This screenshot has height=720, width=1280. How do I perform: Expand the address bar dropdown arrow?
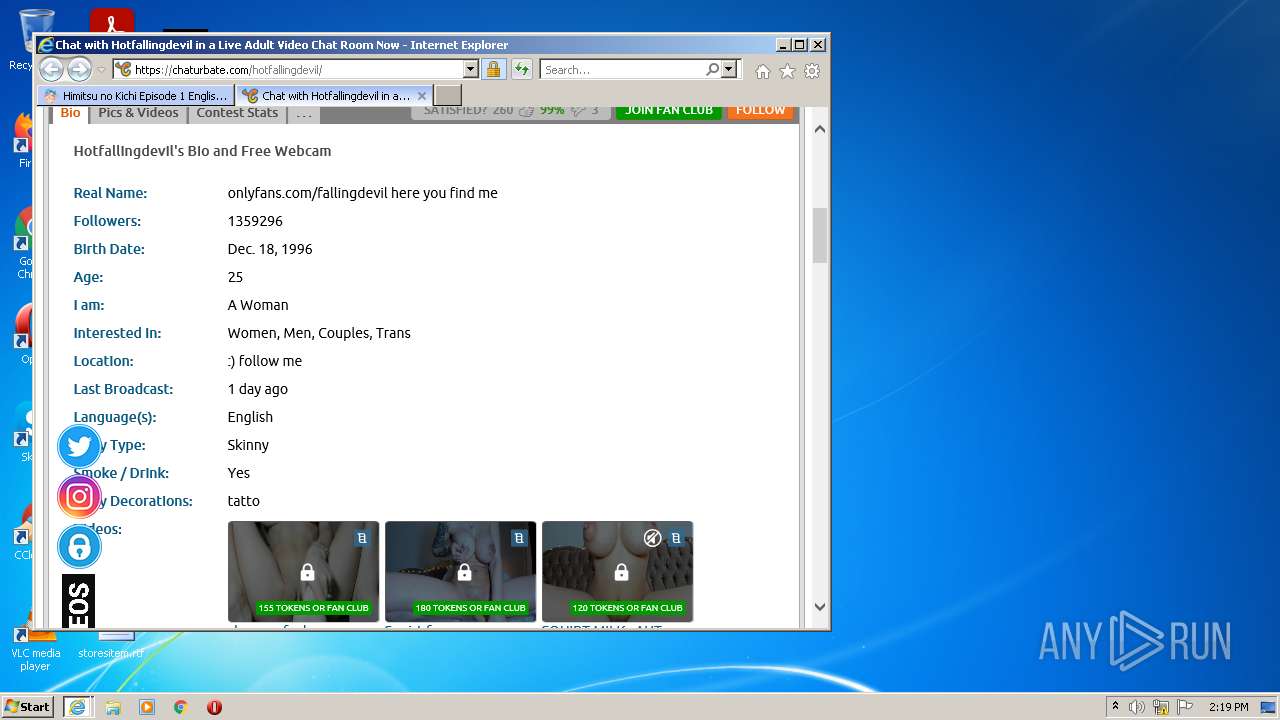coord(471,70)
